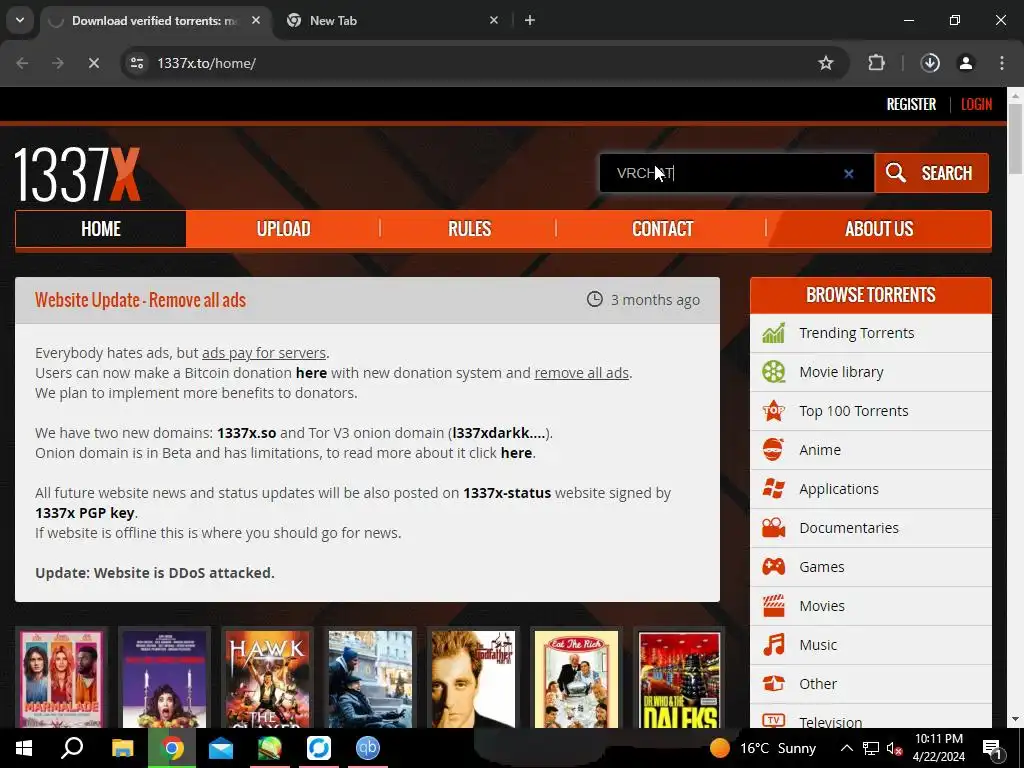
Task: Click the Trending Torrents chart icon
Action: (773, 333)
